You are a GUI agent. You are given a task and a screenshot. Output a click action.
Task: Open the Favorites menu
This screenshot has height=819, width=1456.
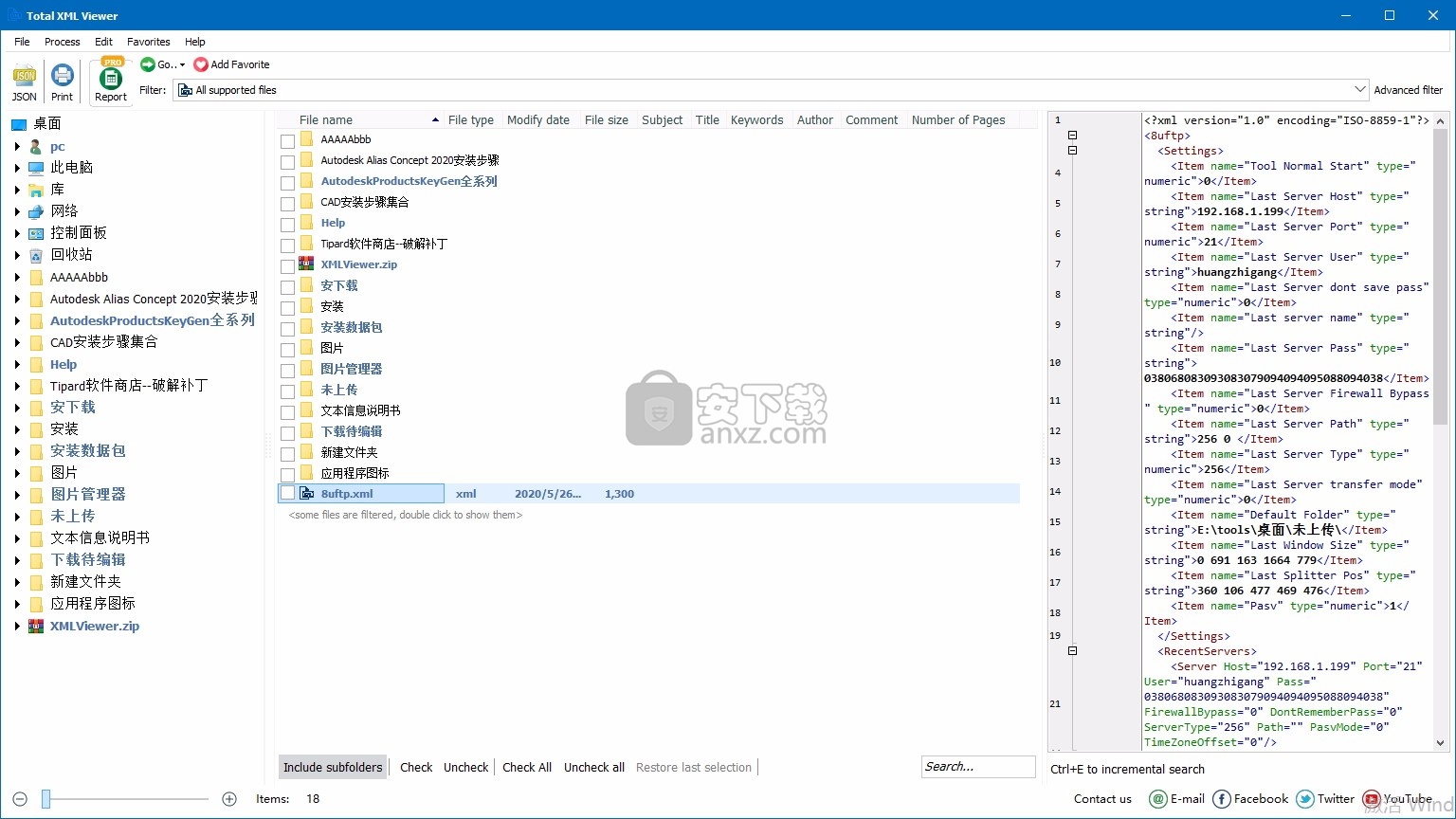pos(149,42)
